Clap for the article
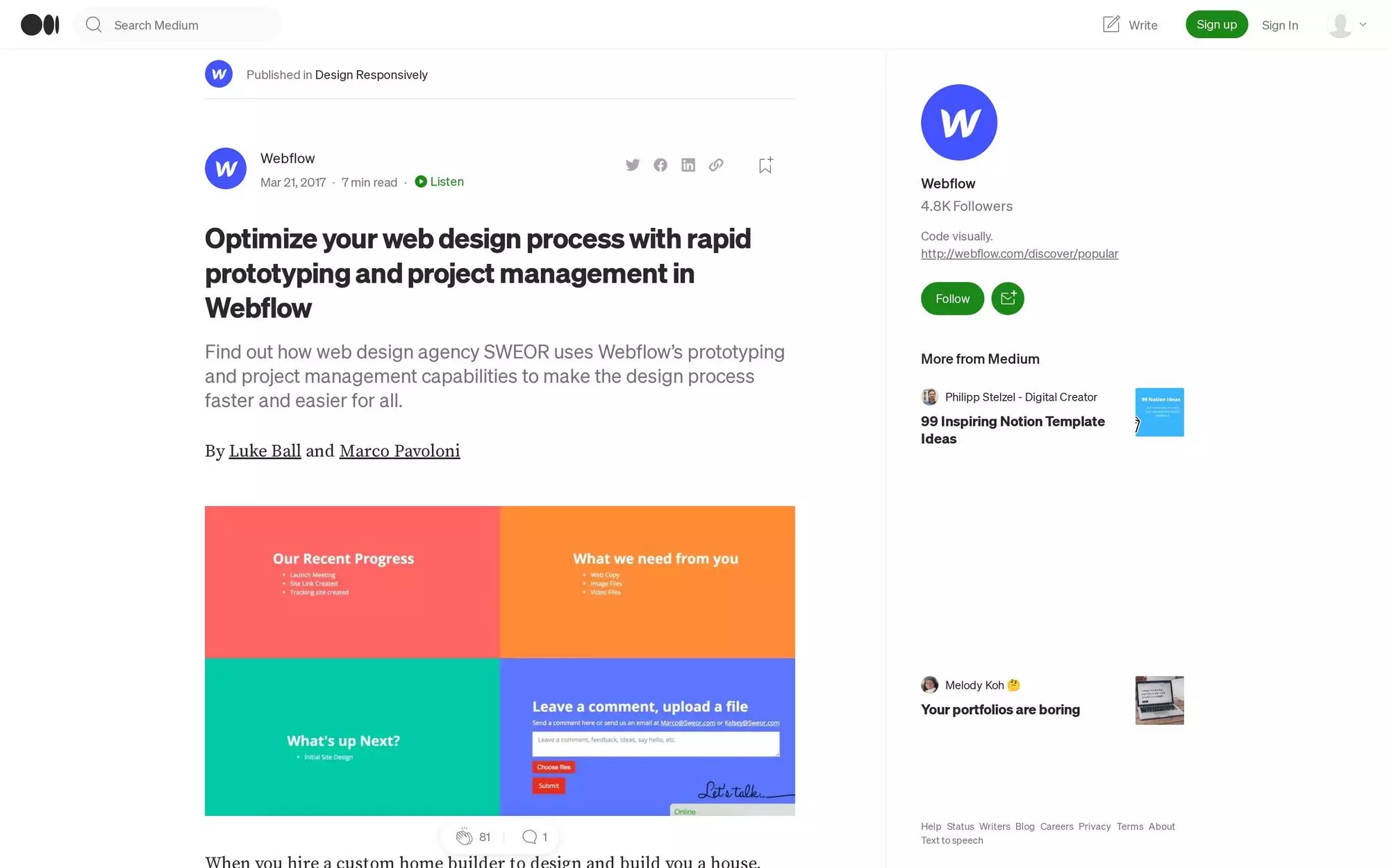1389x868 pixels. coord(465,836)
